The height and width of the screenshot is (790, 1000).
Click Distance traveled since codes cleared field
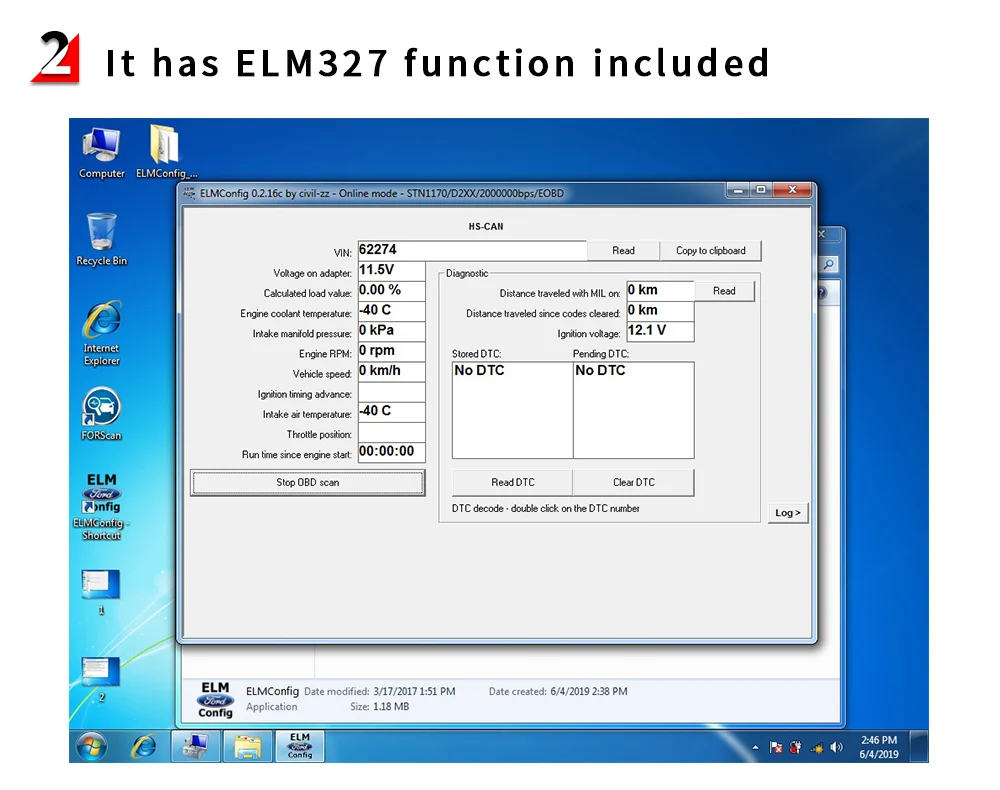660,311
